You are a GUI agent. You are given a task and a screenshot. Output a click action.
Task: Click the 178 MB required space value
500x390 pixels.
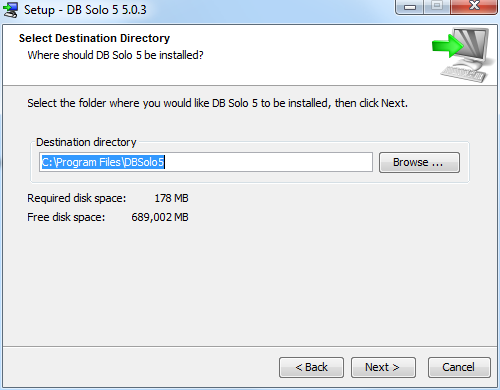[171, 198]
